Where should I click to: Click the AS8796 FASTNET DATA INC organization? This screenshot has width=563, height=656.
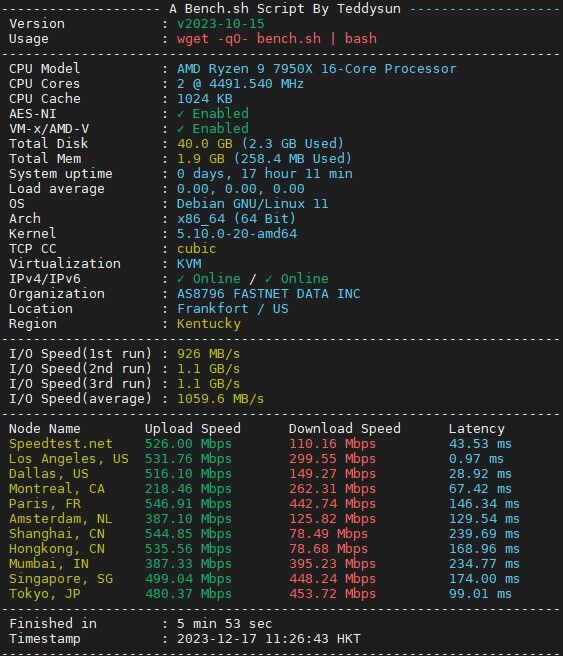pyautogui.click(x=268, y=294)
